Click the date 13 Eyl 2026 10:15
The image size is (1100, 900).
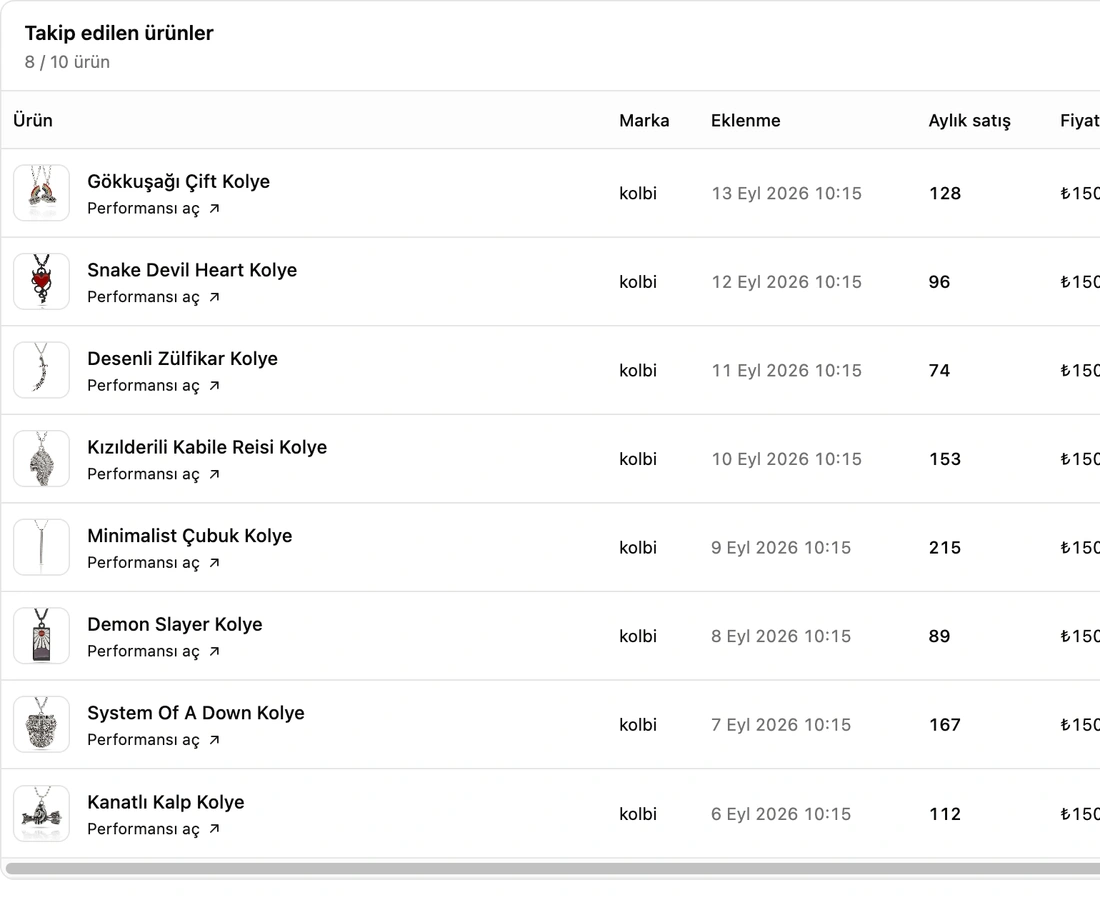click(x=786, y=193)
